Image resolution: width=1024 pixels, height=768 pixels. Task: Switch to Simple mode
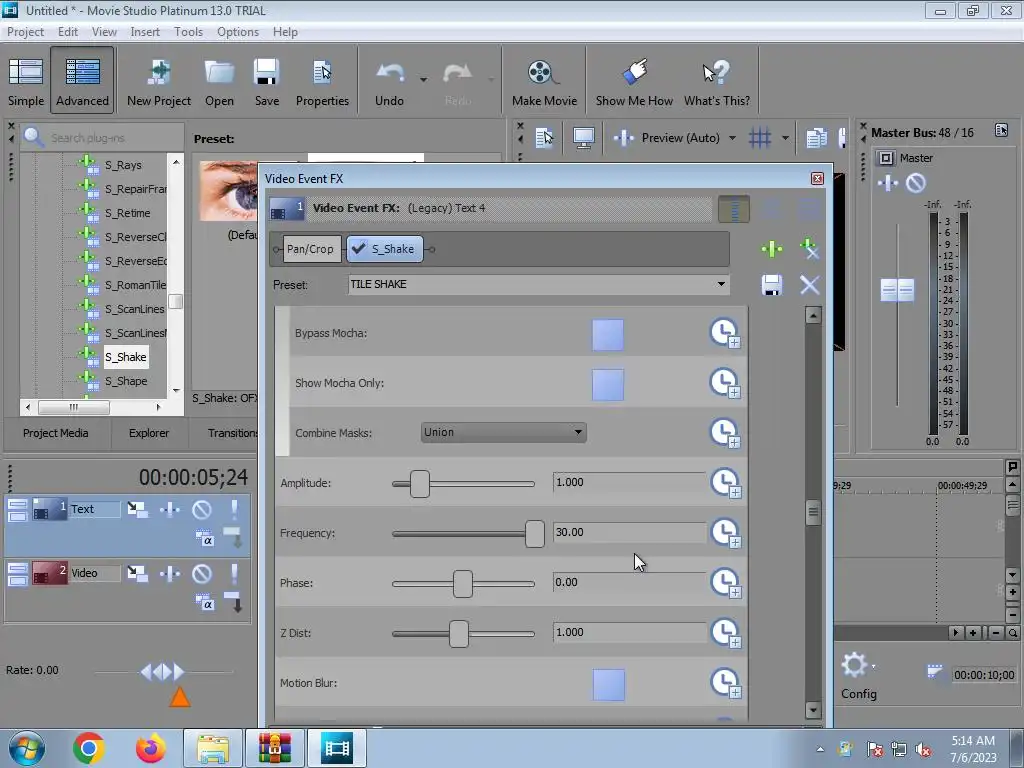(25, 82)
